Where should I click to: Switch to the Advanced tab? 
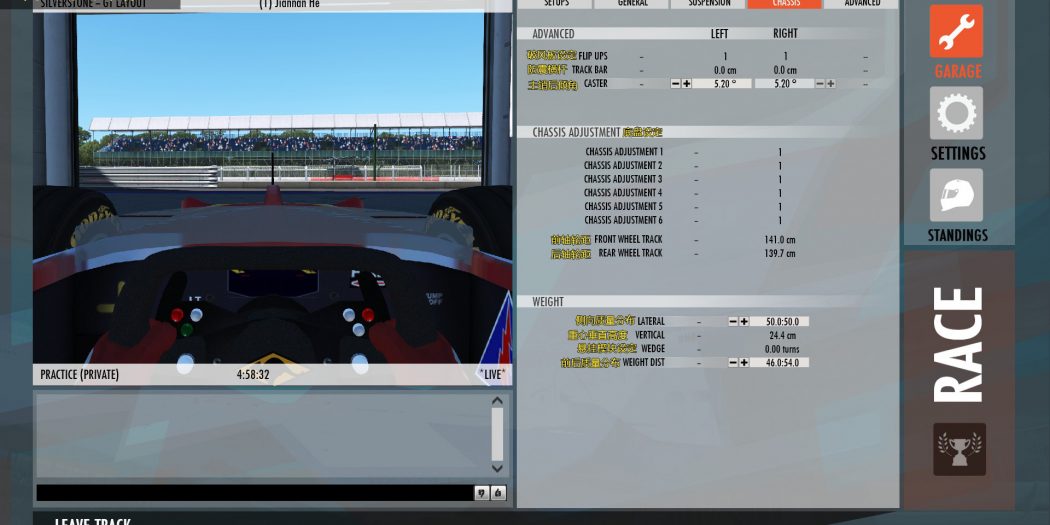(862, 3)
